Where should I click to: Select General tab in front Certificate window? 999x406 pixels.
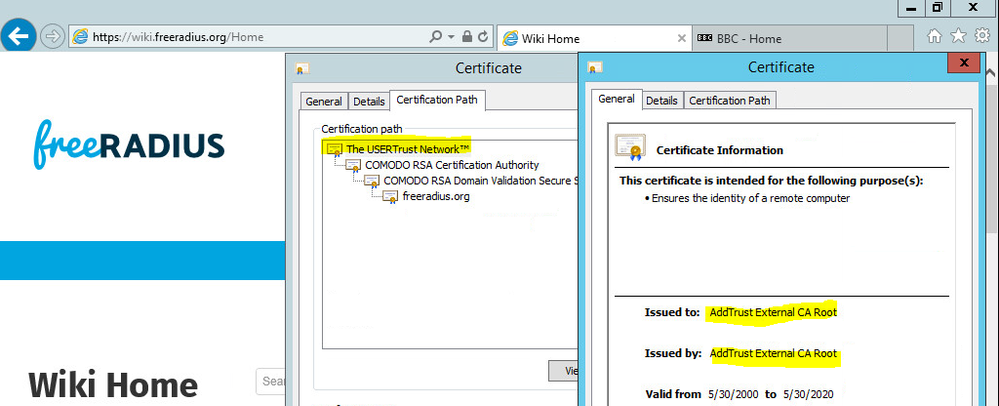click(617, 99)
